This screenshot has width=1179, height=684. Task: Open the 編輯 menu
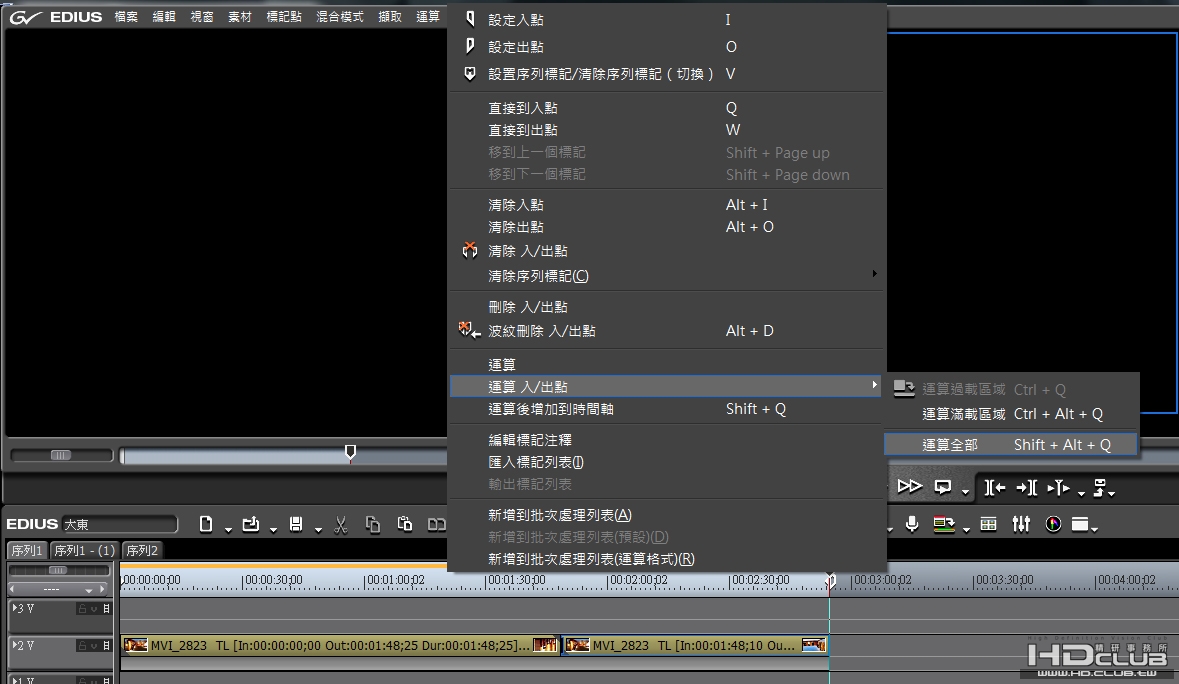pos(164,17)
